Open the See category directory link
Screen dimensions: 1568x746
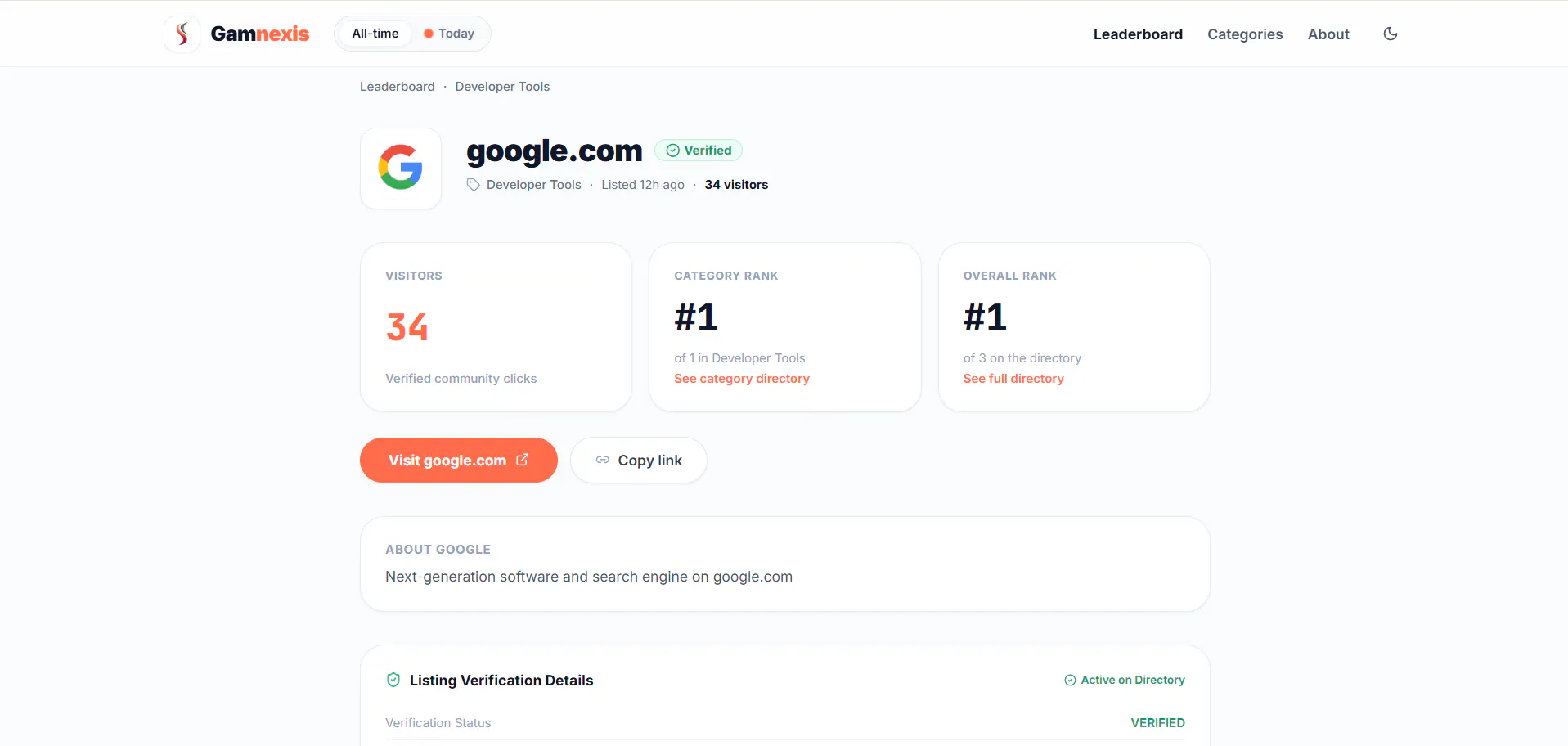742,379
